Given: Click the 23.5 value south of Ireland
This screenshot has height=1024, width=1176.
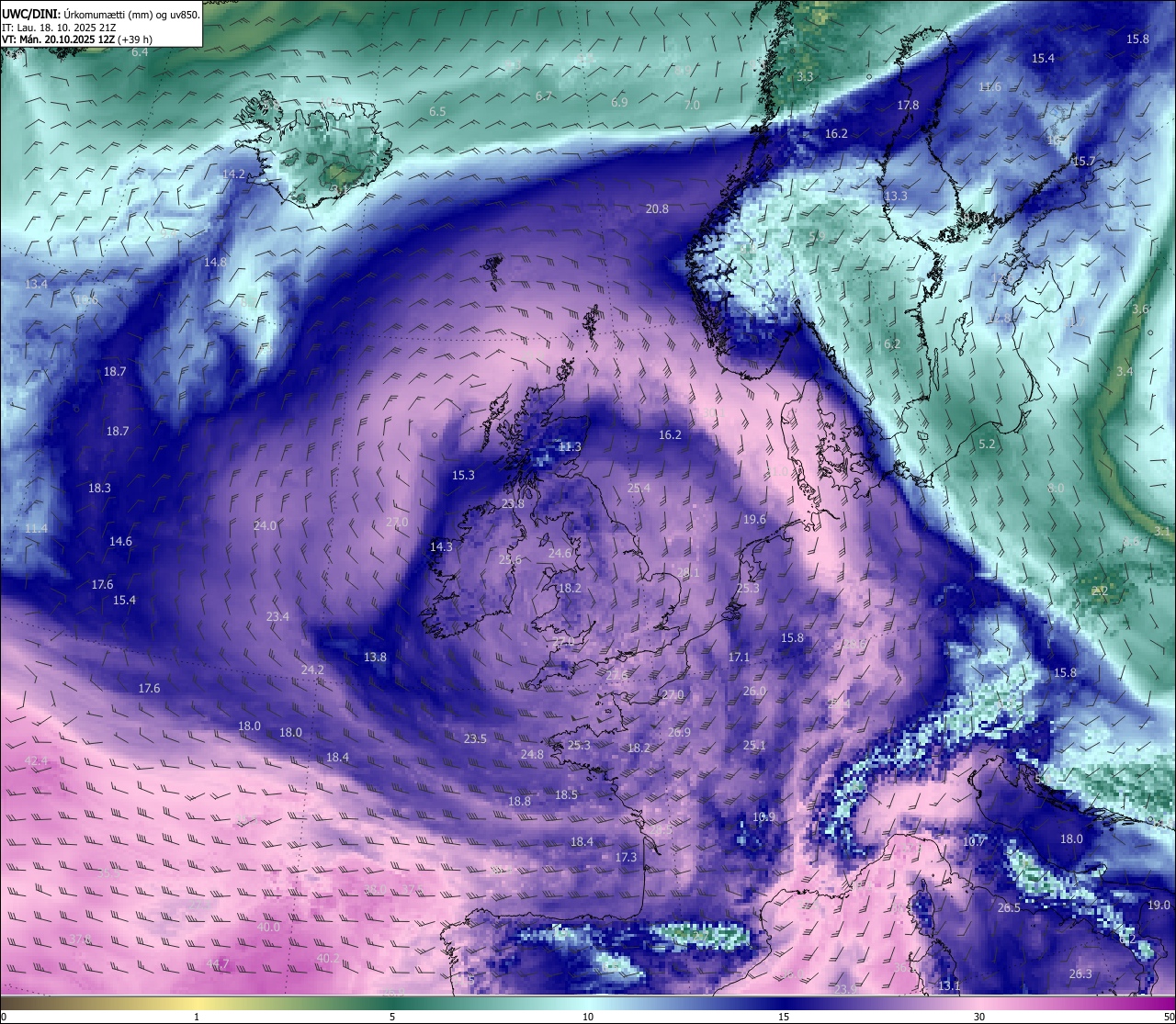Looking at the screenshot, I should (475, 738).
